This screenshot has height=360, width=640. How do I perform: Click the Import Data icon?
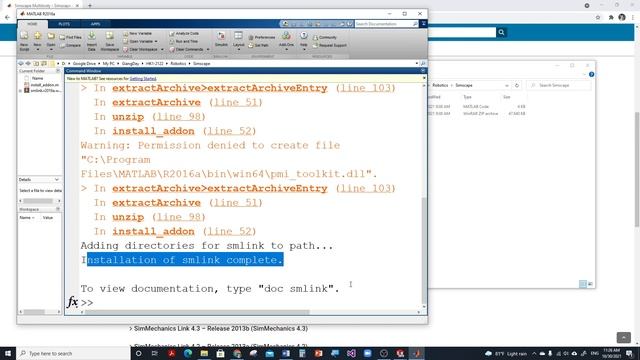click(91, 36)
